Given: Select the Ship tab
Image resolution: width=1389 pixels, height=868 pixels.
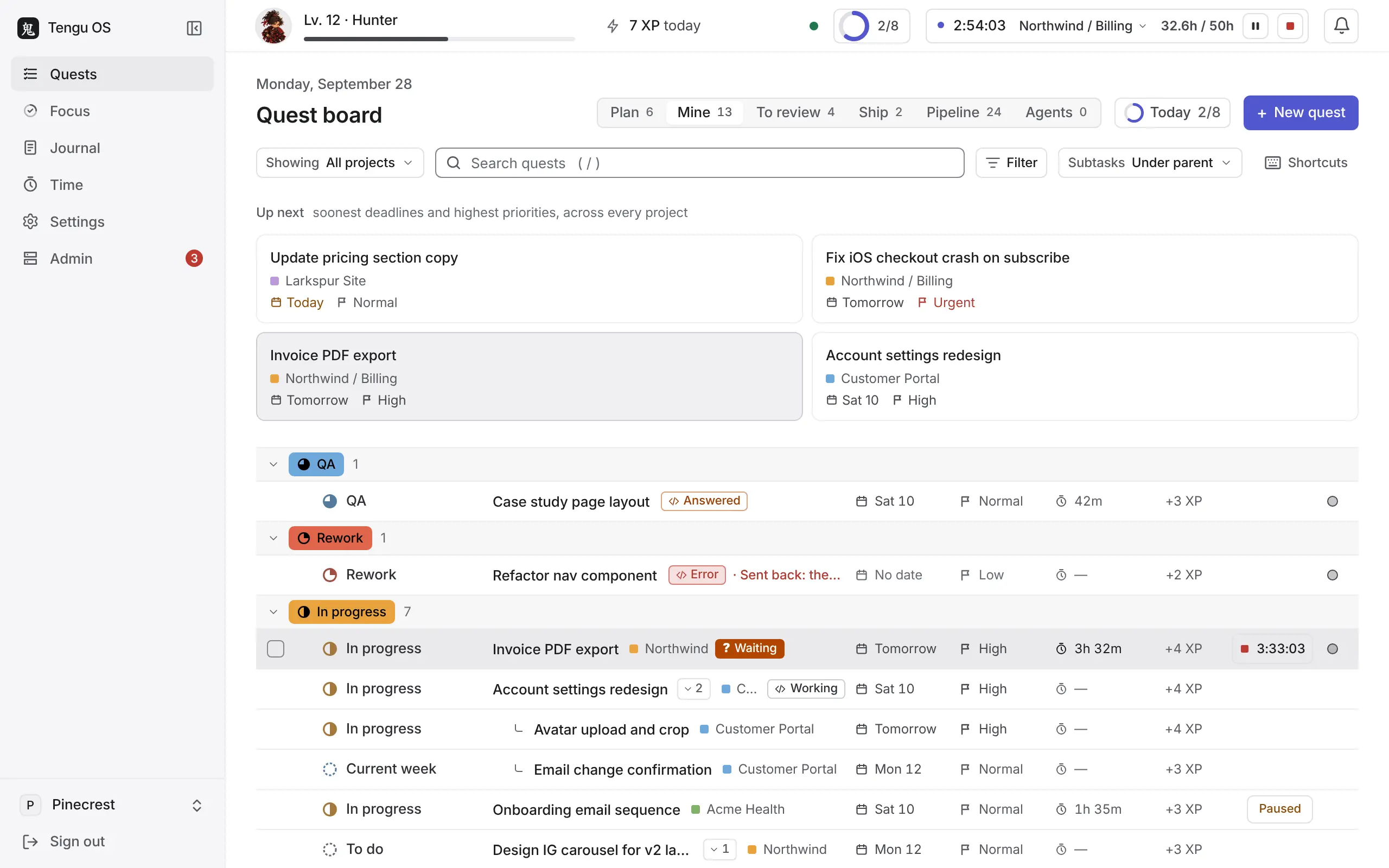Looking at the screenshot, I should click(880, 112).
